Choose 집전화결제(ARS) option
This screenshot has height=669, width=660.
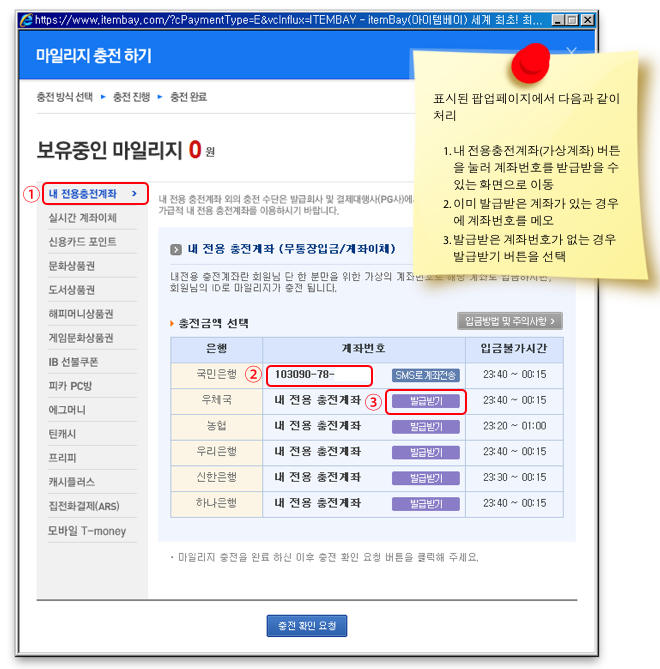[84, 506]
